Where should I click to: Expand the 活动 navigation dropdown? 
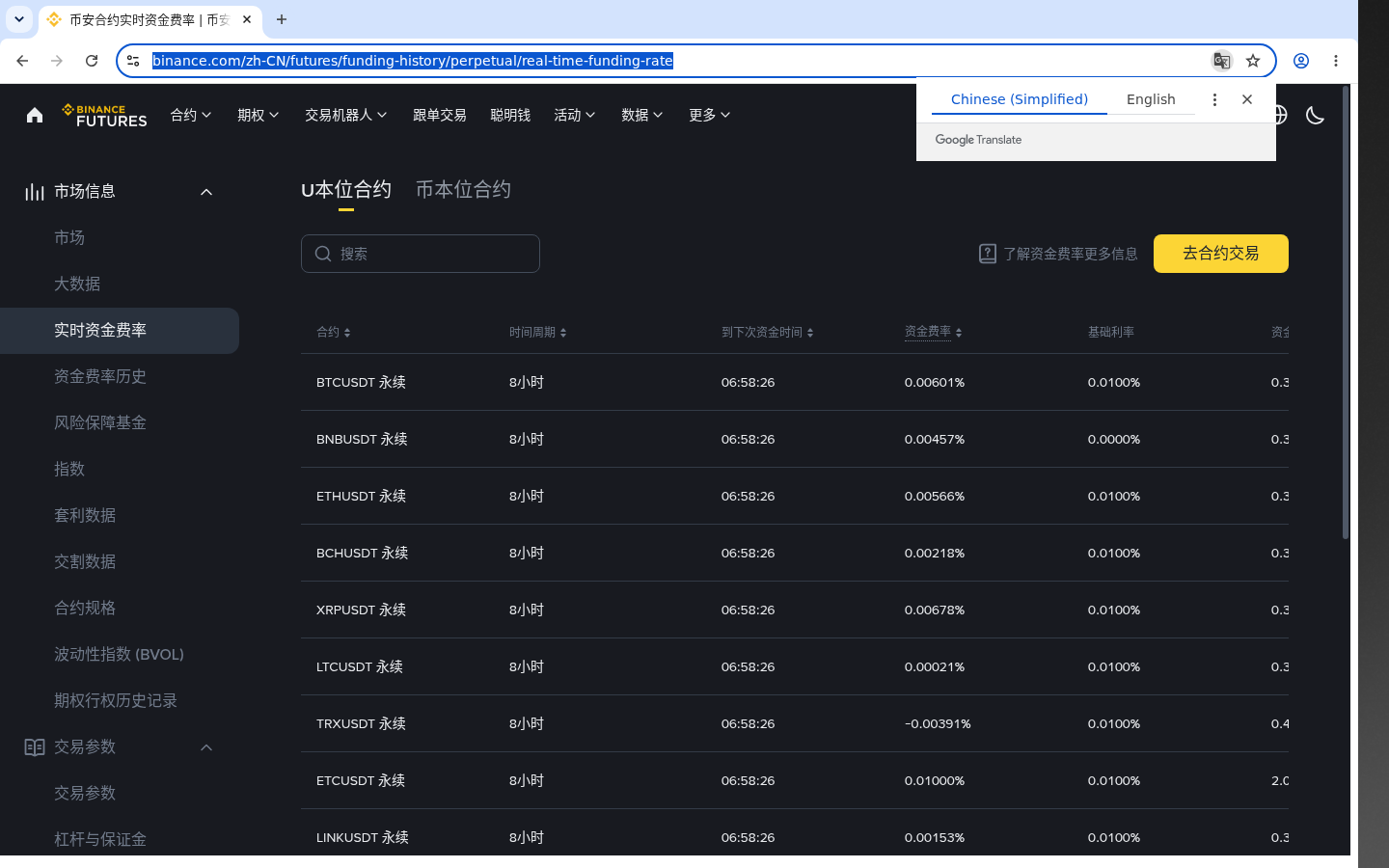click(x=575, y=115)
